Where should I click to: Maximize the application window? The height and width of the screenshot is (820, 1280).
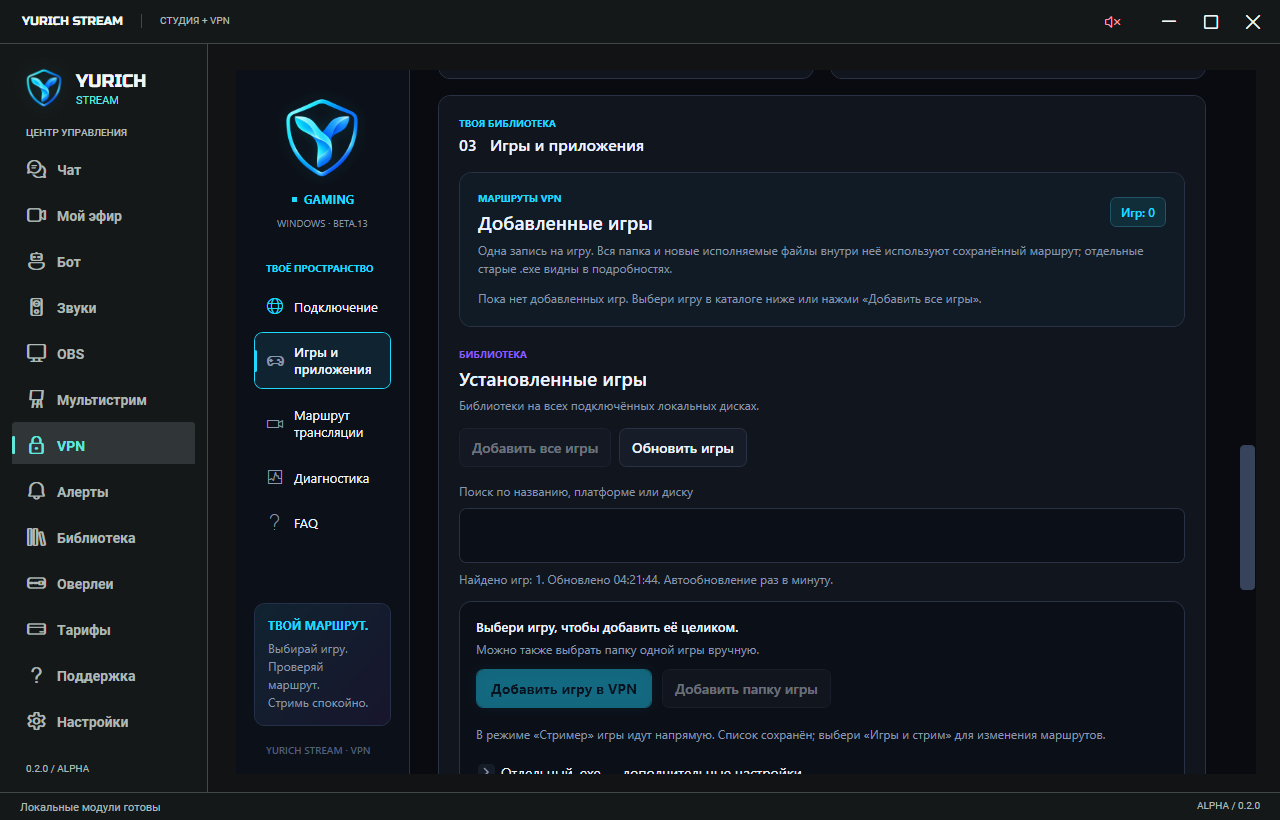click(x=1211, y=22)
